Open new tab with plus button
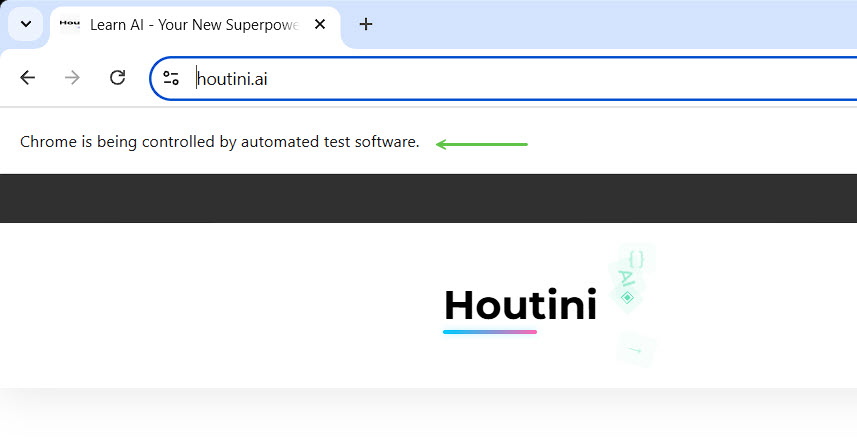The width and height of the screenshot is (857, 439). 366,24
